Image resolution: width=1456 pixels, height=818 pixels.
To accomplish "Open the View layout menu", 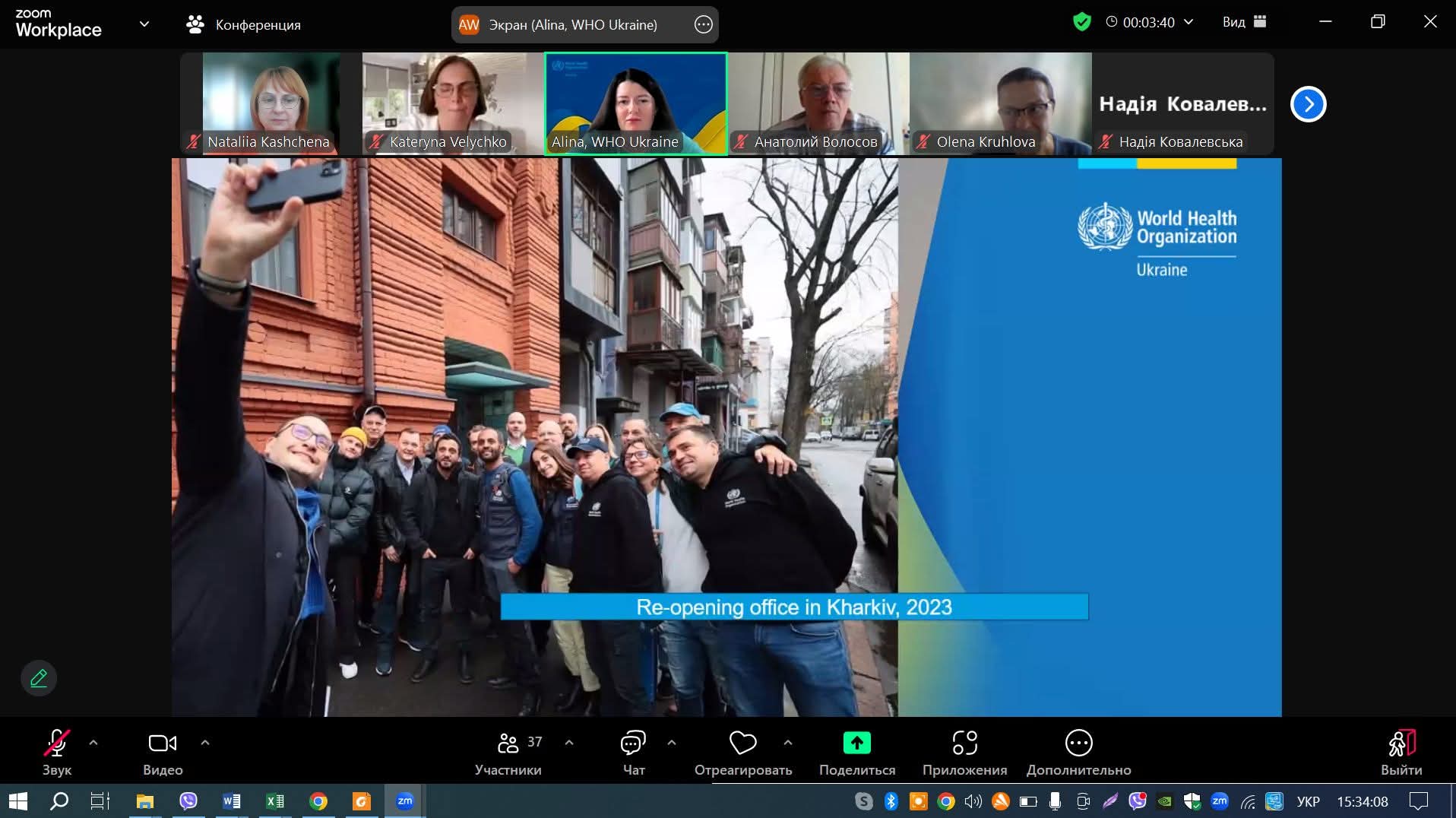I will point(1244,22).
